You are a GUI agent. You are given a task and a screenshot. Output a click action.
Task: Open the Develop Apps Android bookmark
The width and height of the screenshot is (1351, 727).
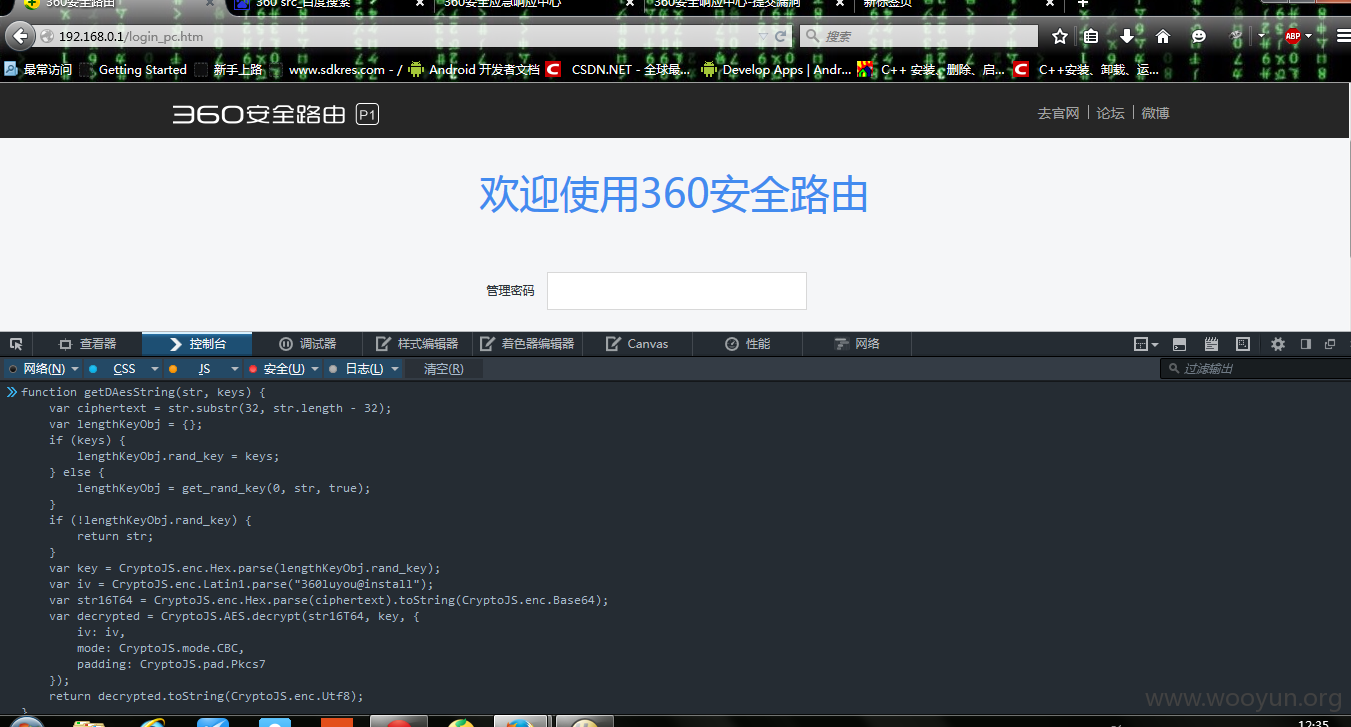[x=777, y=70]
